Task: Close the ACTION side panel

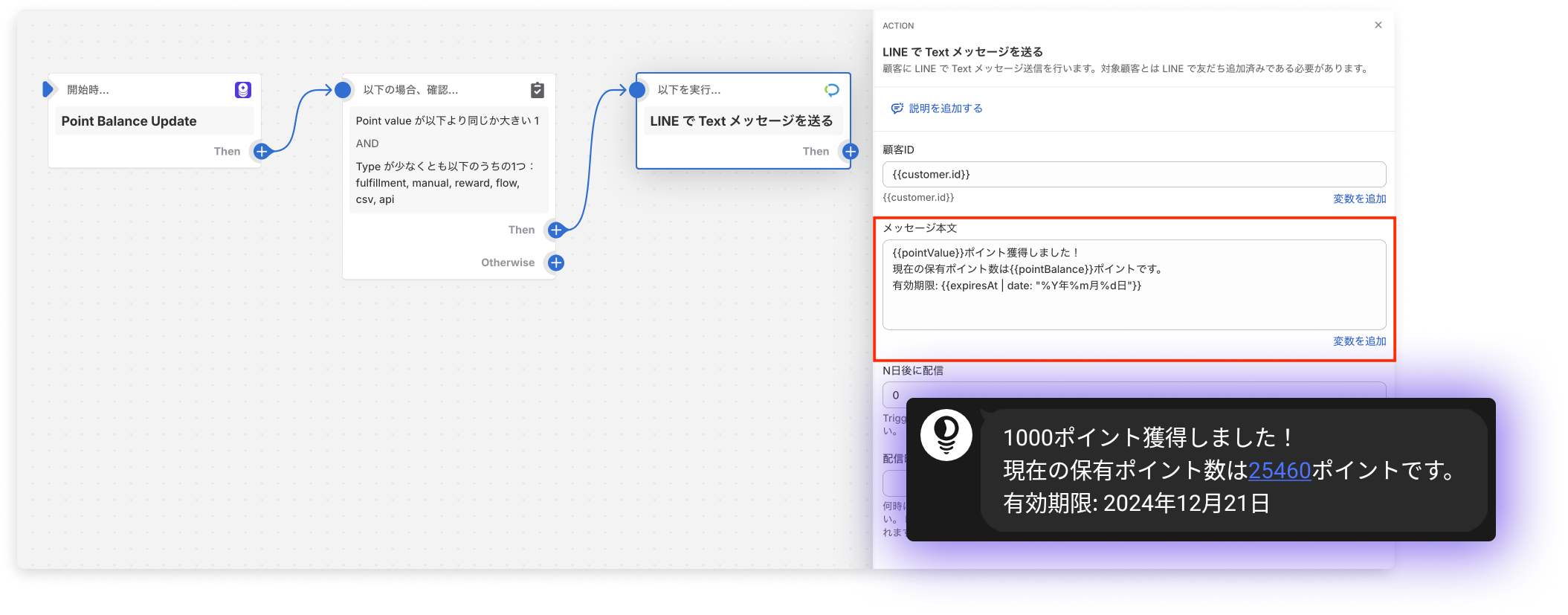Action: click(1378, 25)
